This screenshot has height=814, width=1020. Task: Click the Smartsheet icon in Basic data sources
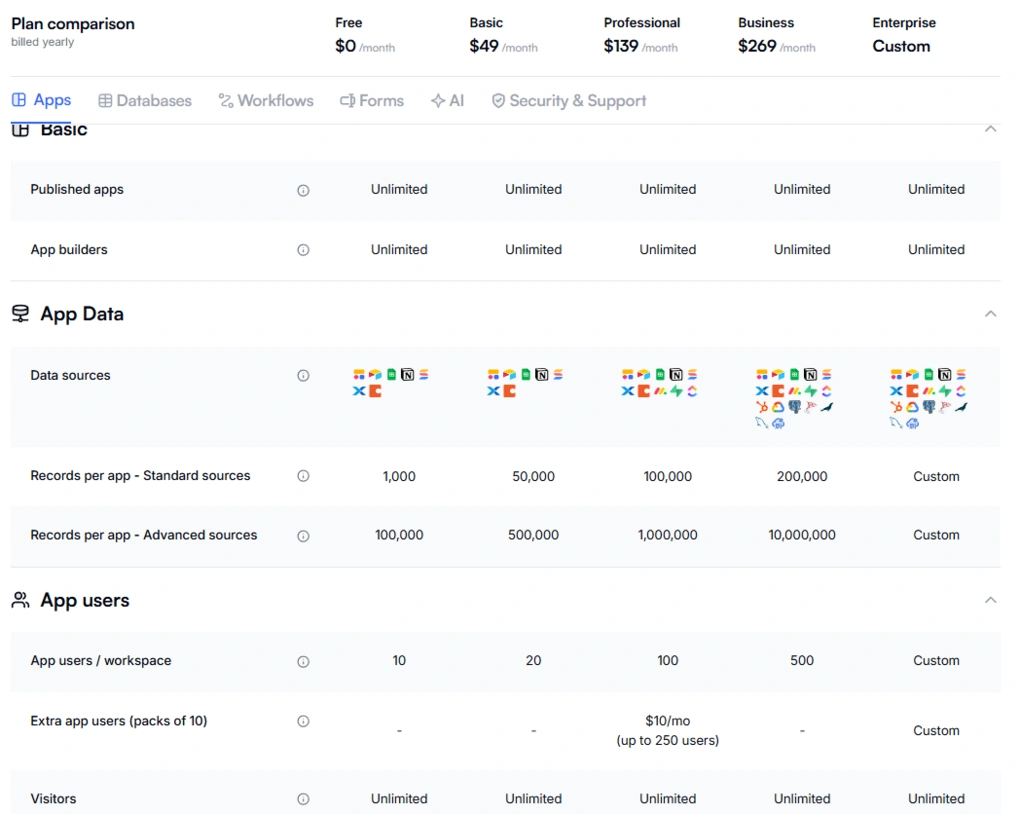click(x=557, y=374)
